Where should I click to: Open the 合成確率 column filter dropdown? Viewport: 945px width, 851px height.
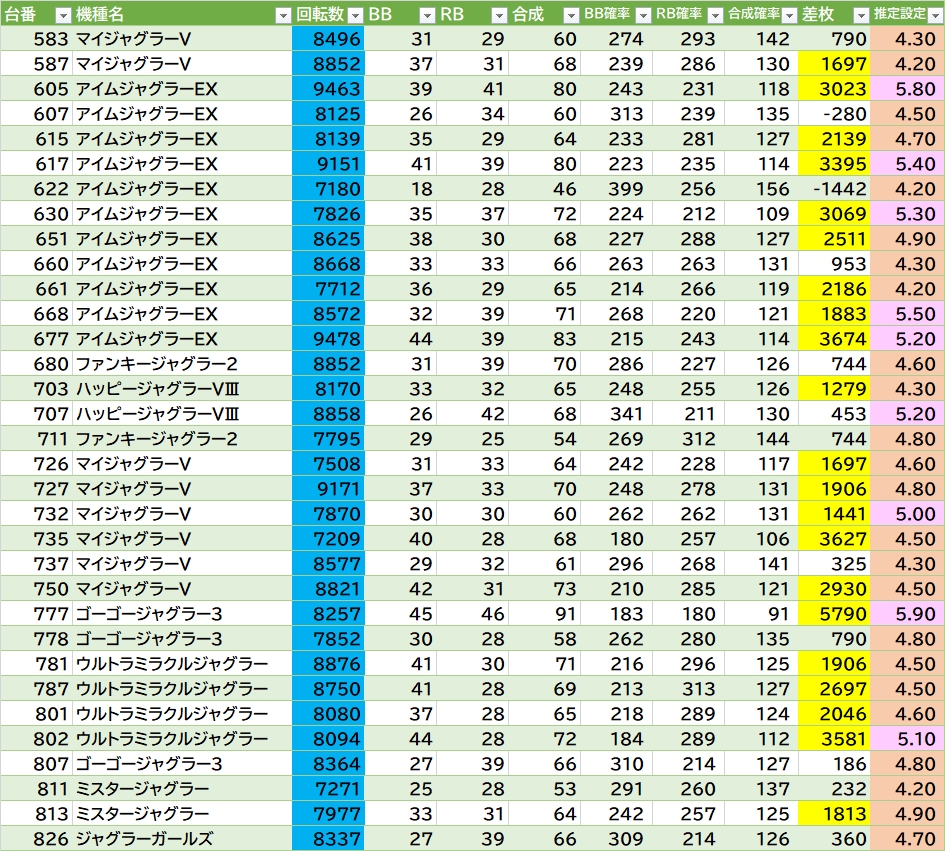click(789, 16)
